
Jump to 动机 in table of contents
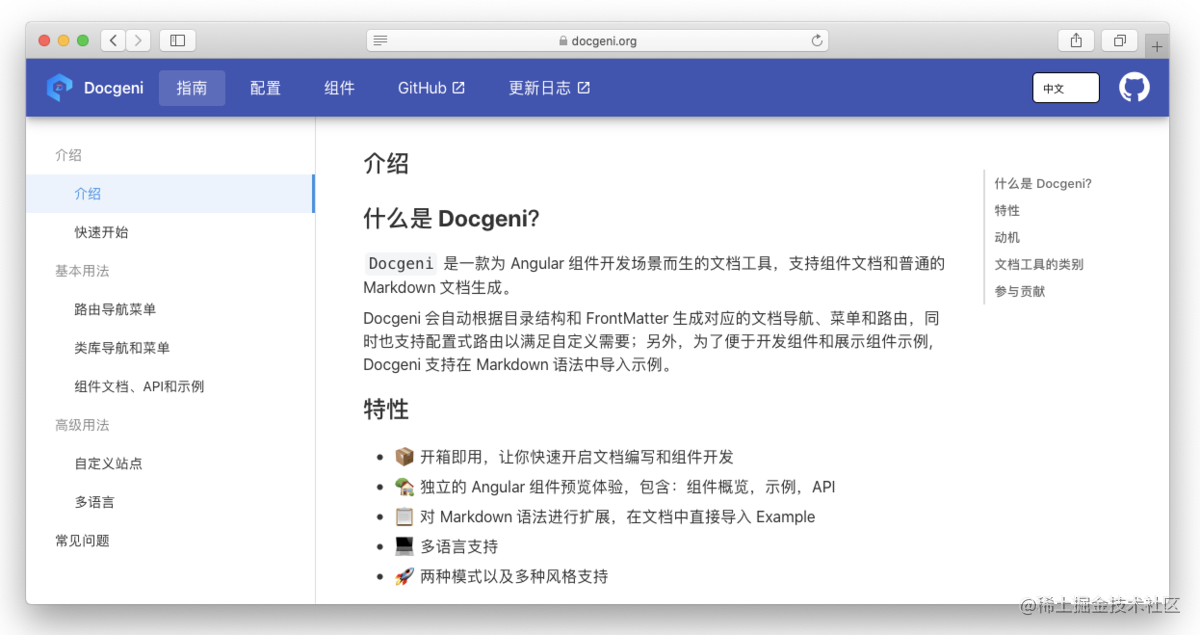1007,238
